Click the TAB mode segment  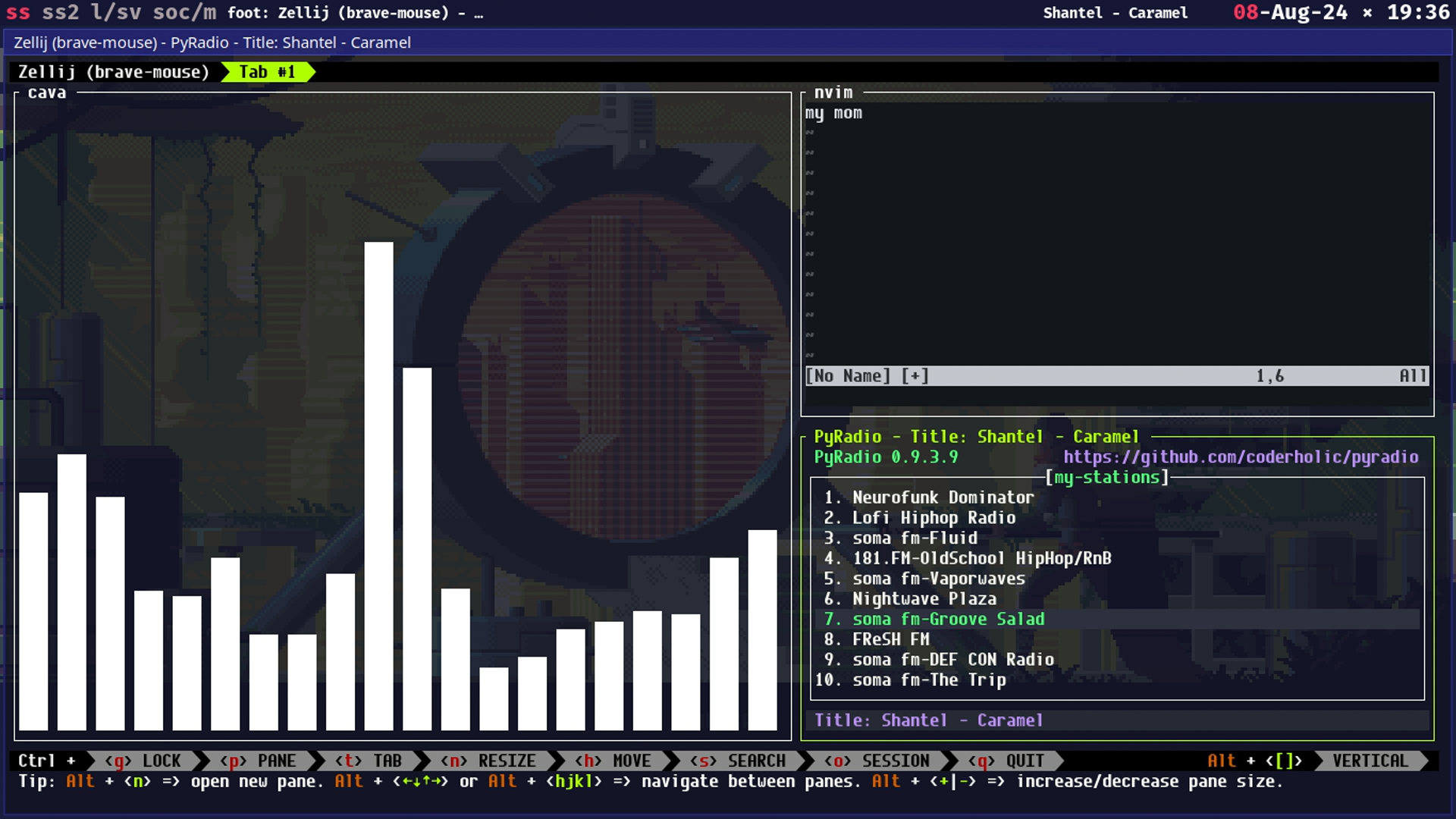tap(370, 761)
